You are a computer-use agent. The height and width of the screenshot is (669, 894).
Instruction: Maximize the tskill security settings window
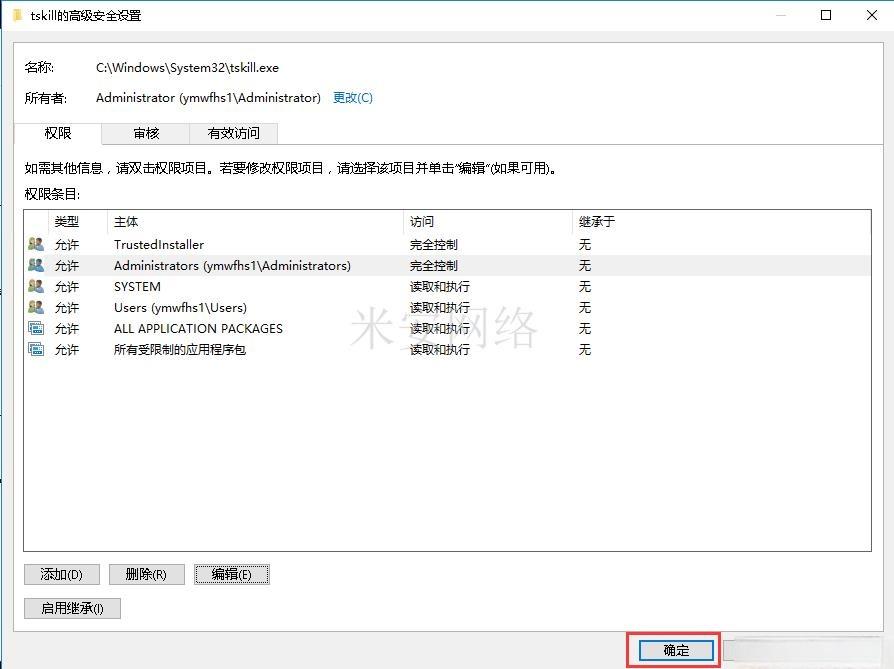click(826, 15)
